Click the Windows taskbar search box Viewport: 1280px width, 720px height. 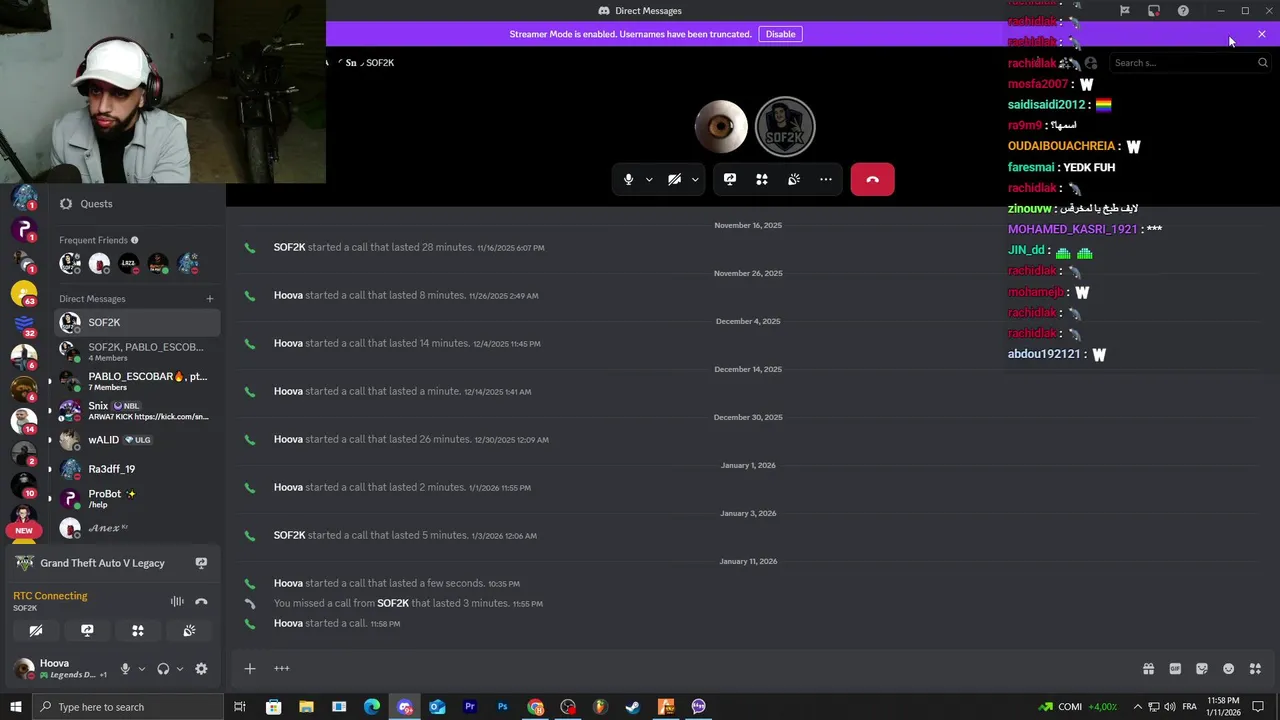pyautogui.click(x=127, y=707)
